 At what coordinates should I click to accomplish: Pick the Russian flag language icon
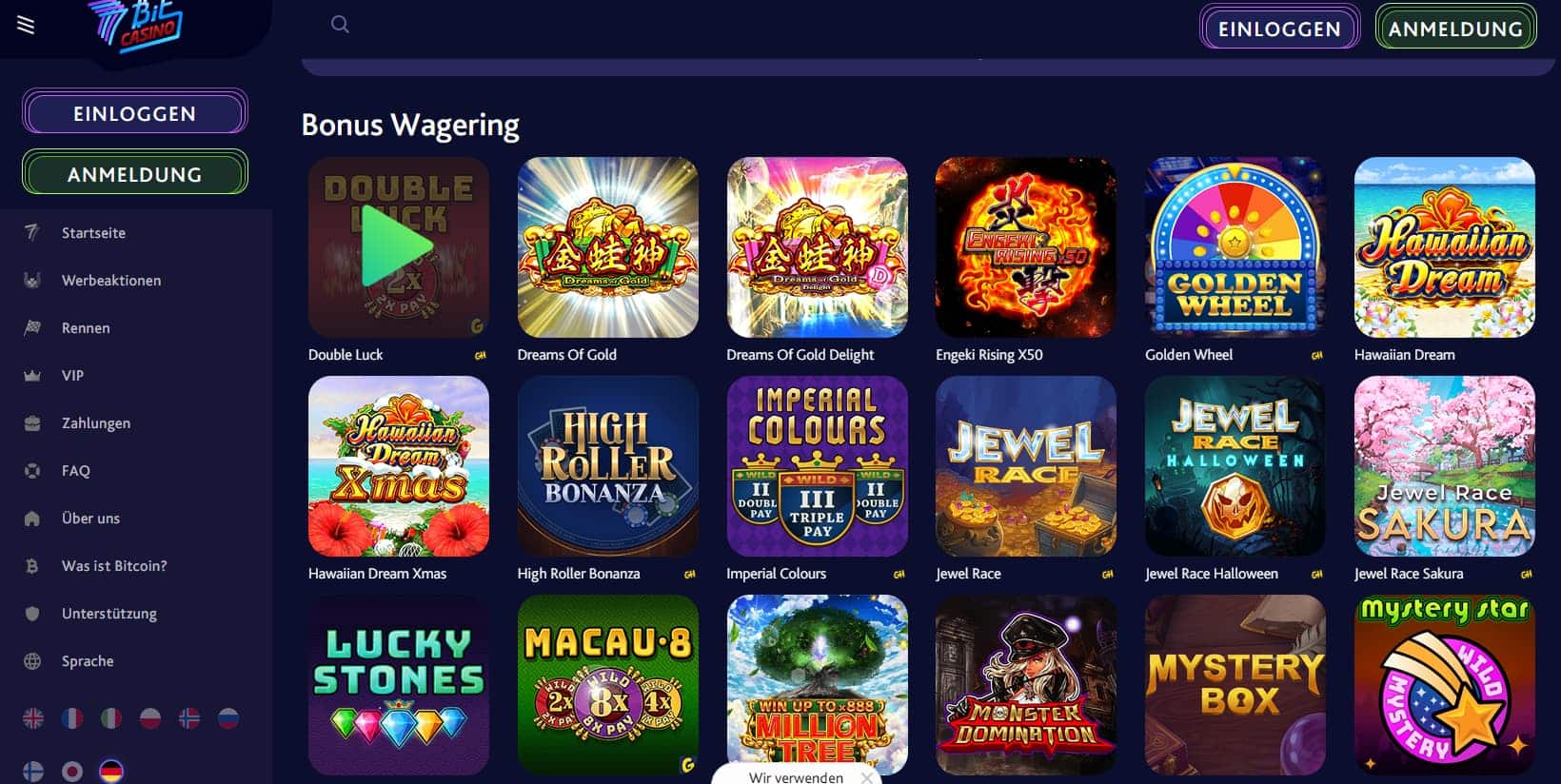point(228,718)
